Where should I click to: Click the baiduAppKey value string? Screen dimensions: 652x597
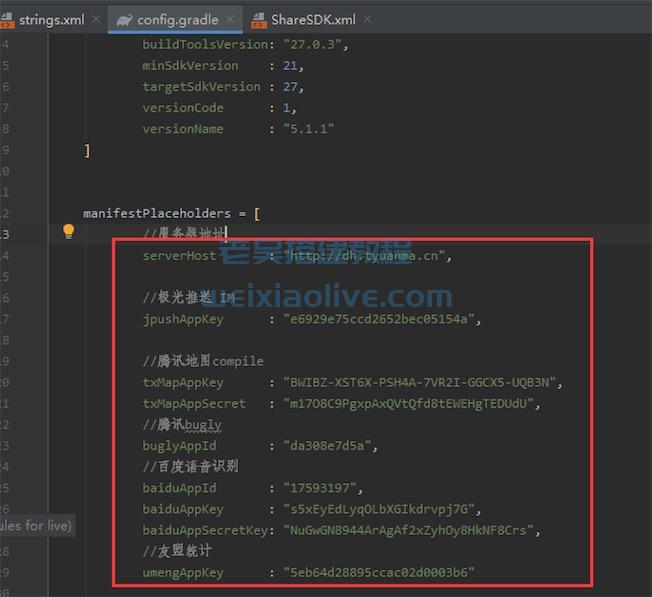[x=379, y=509]
